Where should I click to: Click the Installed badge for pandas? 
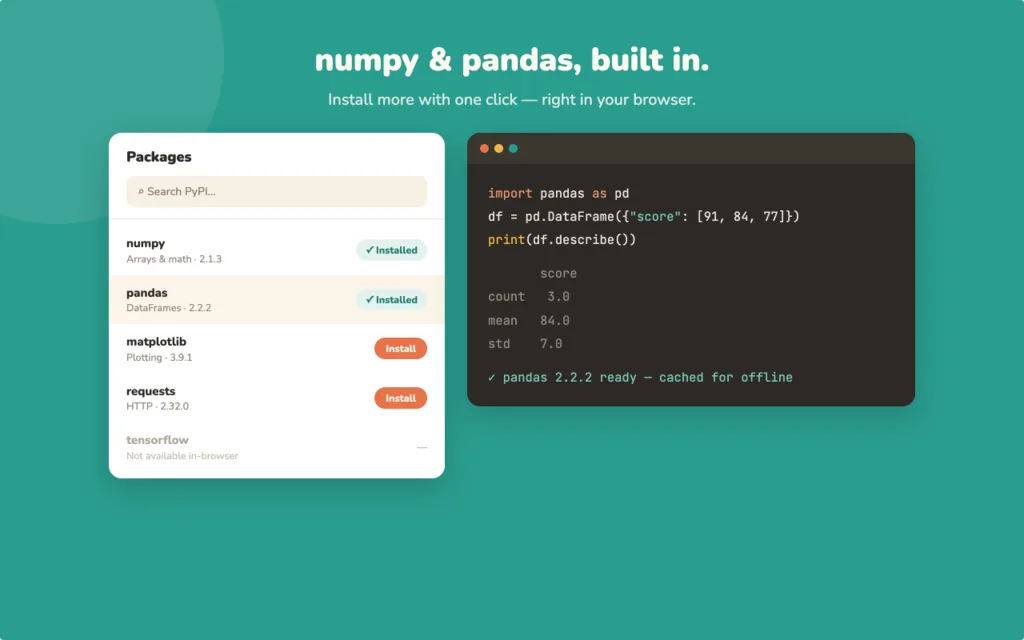coord(391,300)
